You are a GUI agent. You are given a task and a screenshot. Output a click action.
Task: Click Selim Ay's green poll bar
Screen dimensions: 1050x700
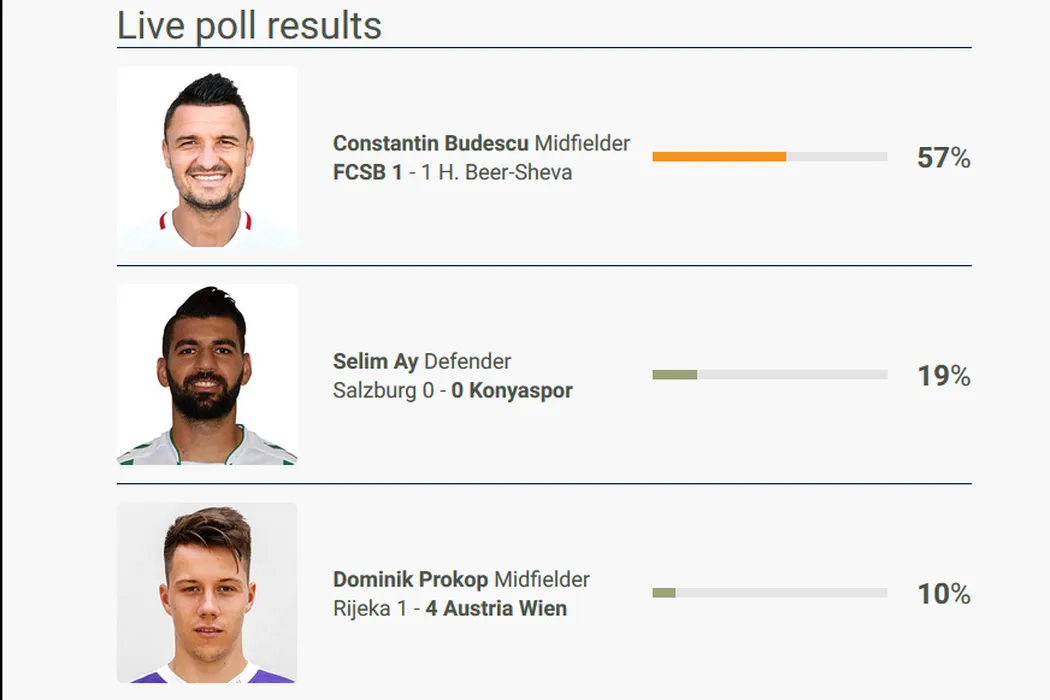pyautogui.click(x=675, y=375)
